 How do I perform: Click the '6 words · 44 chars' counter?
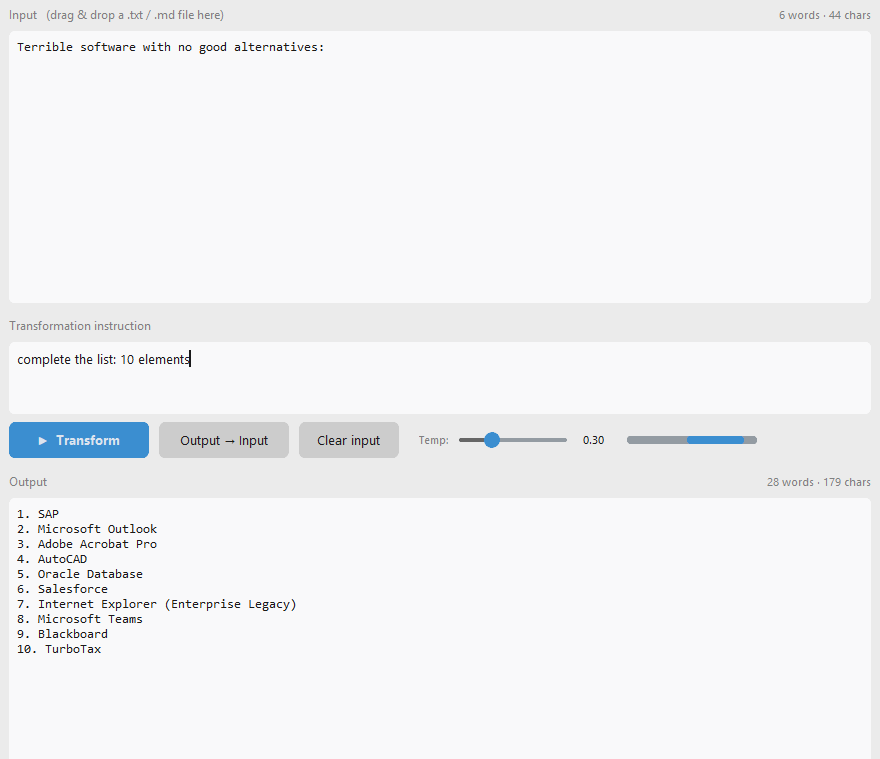pyautogui.click(x=824, y=15)
